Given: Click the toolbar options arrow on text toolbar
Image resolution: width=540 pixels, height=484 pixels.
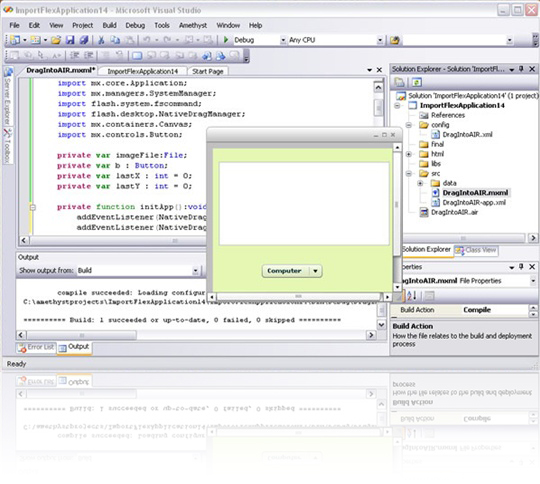Looking at the screenshot, I should click(x=246, y=56).
